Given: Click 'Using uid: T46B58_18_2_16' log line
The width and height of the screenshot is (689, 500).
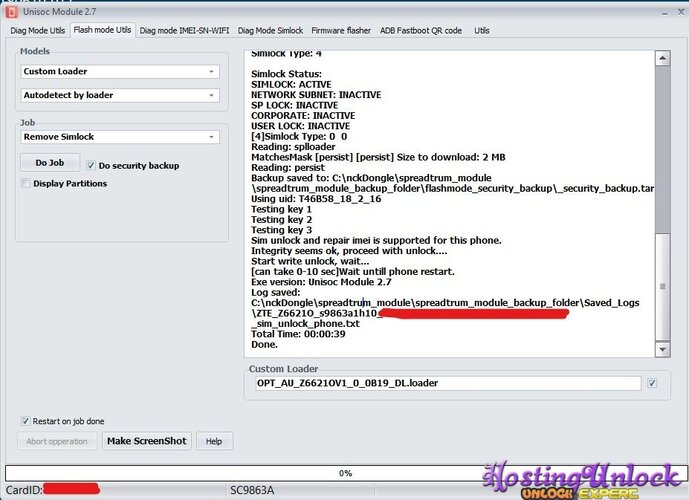Looking at the screenshot, I should point(316,199).
